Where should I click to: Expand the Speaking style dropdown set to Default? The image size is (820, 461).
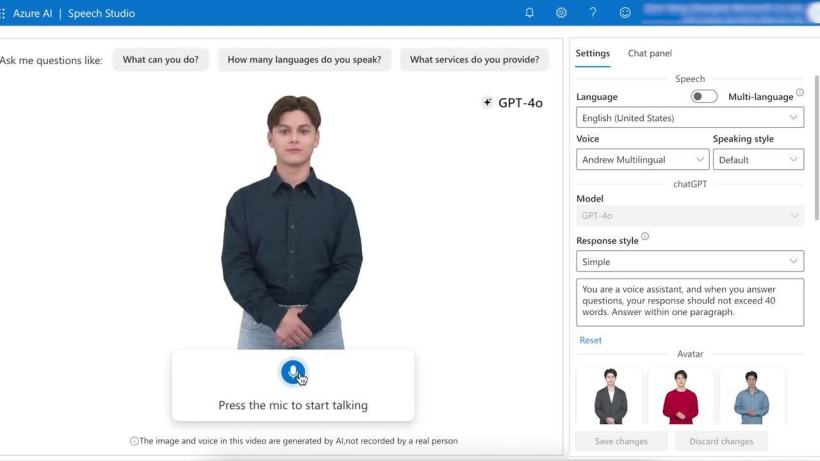[757, 160]
